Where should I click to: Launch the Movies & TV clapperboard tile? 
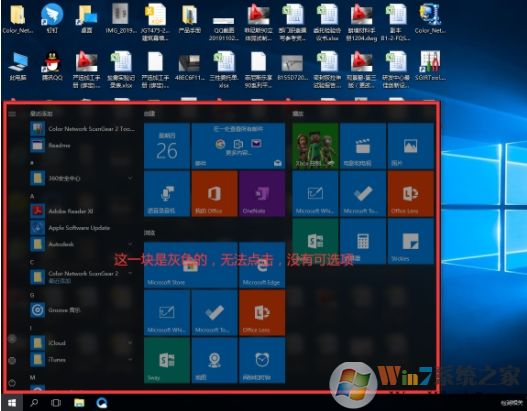[363, 146]
